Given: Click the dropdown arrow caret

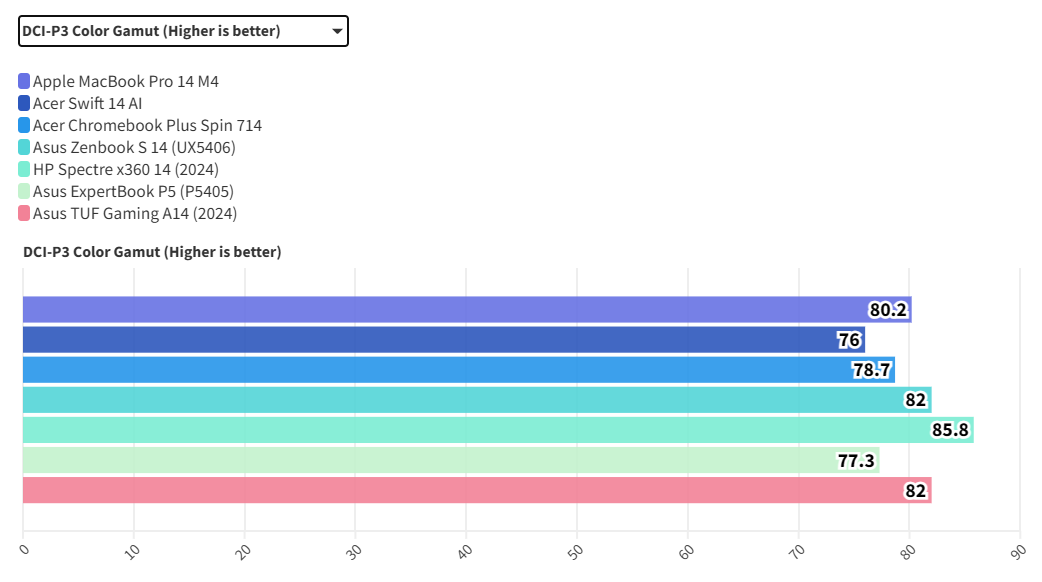Looking at the screenshot, I should click(337, 32).
